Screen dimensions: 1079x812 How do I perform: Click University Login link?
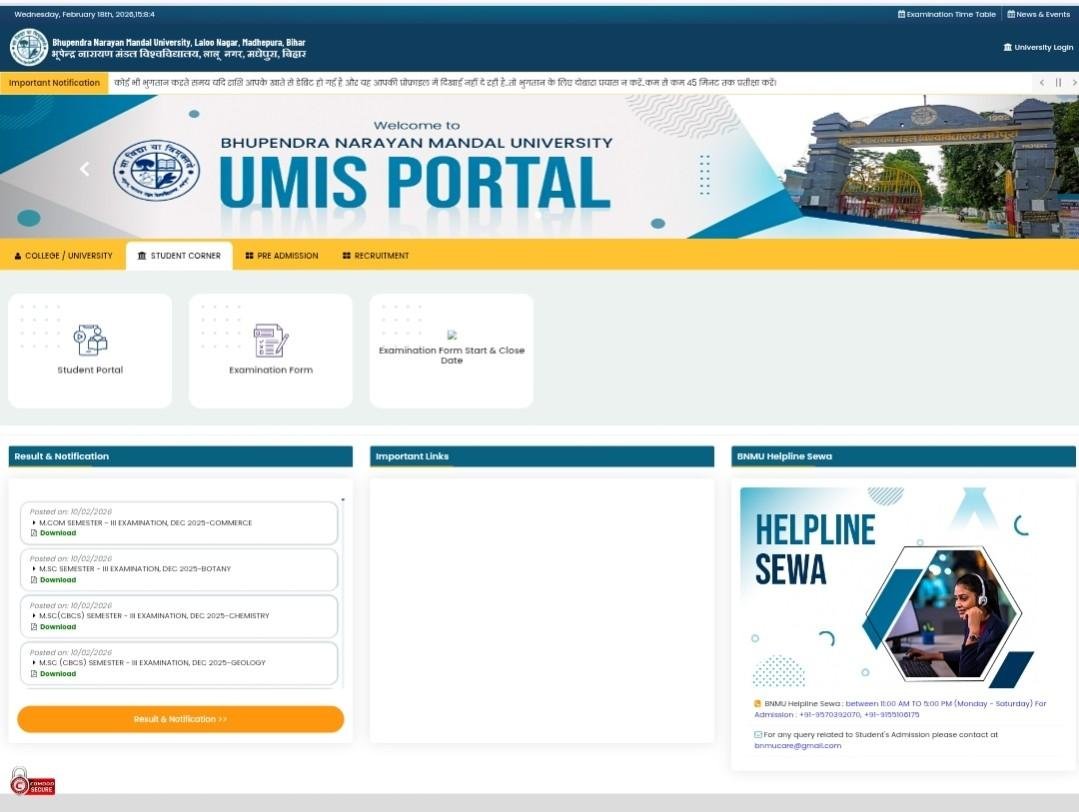(x=1038, y=47)
